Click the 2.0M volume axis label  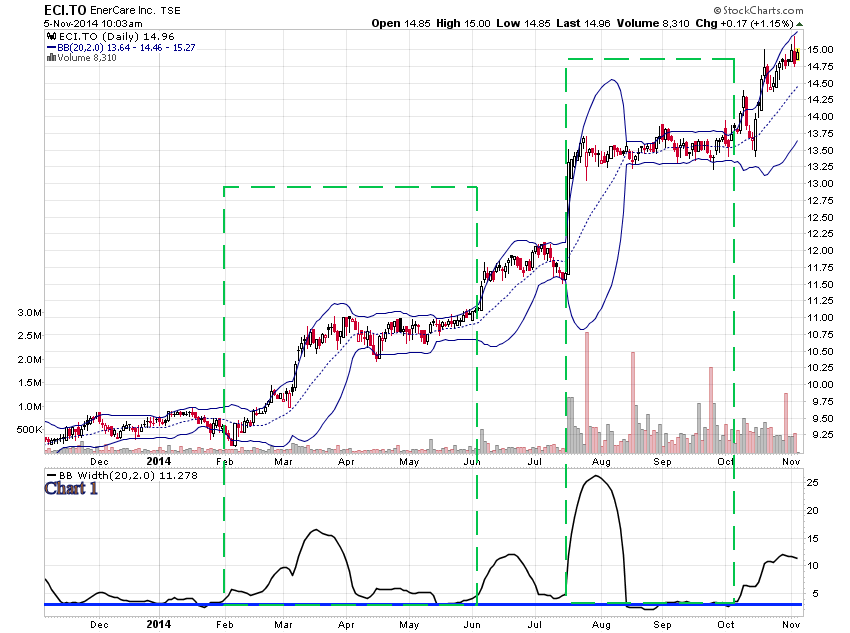pyautogui.click(x=29, y=359)
